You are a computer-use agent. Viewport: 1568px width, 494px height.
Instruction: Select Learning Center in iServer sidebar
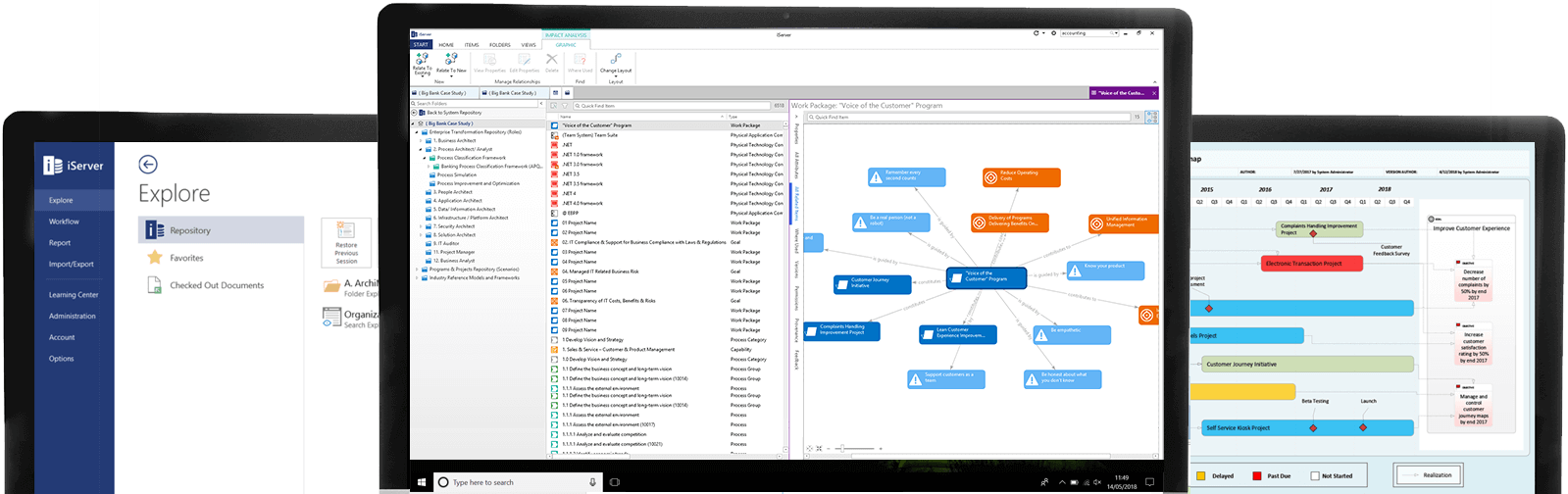click(75, 295)
